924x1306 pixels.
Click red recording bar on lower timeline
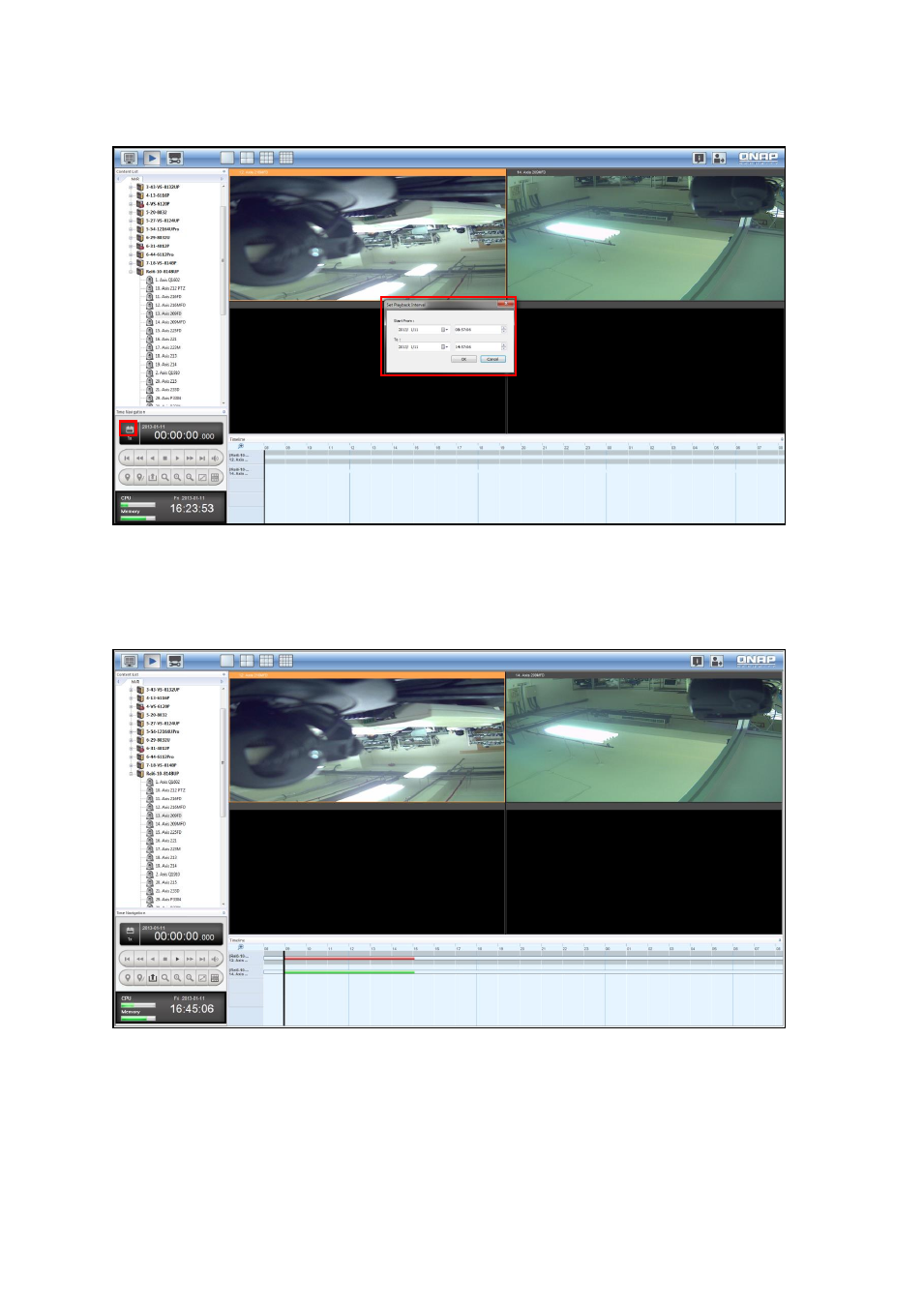click(350, 959)
